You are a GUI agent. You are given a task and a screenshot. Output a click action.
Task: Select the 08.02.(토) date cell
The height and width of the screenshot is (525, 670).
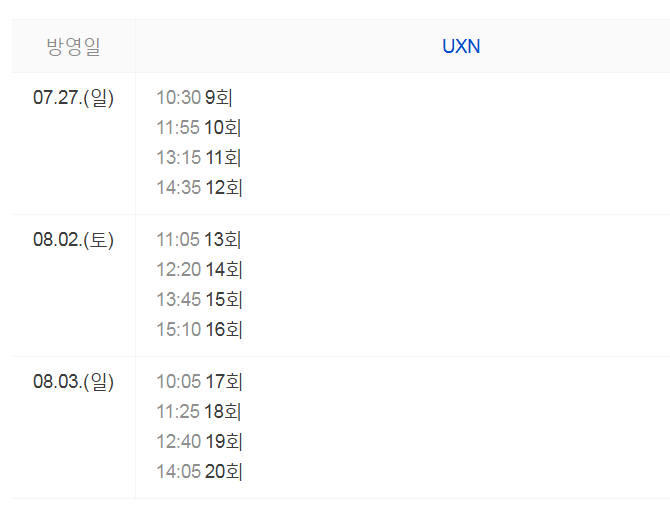[73, 240]
